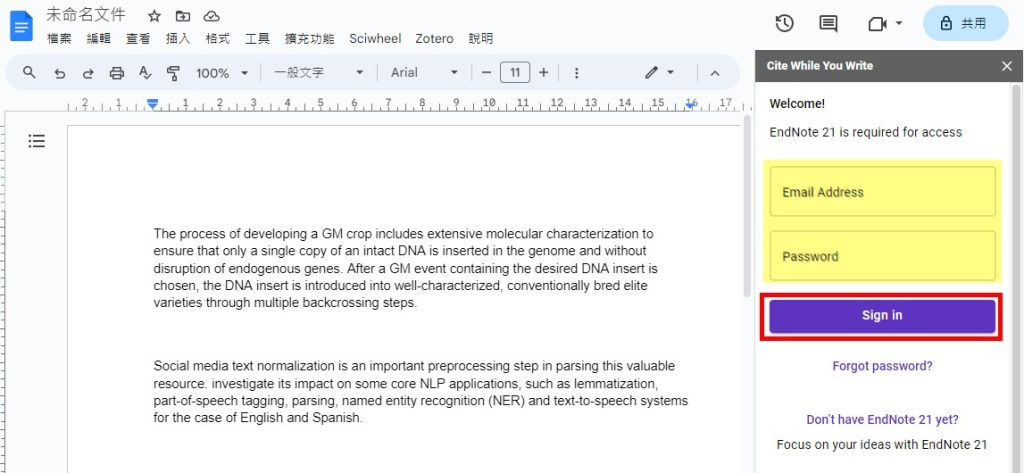The image size is (1024, 473).
Task: Check cloud save status icon
Action: (212, 16)
